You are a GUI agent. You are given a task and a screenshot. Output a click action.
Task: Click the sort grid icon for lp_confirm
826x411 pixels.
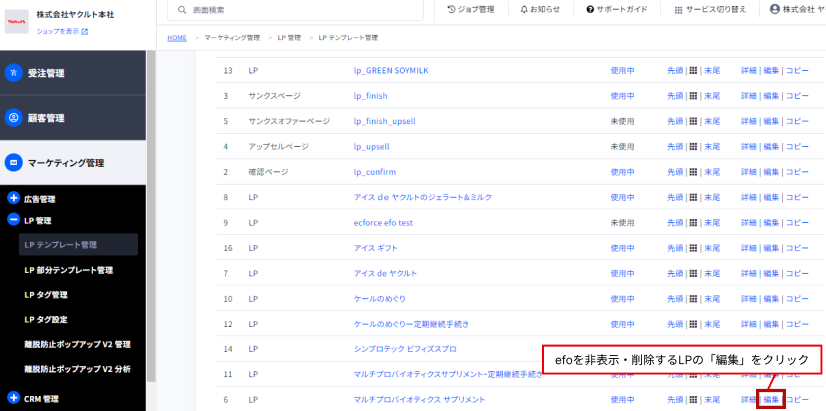[694, 172]
